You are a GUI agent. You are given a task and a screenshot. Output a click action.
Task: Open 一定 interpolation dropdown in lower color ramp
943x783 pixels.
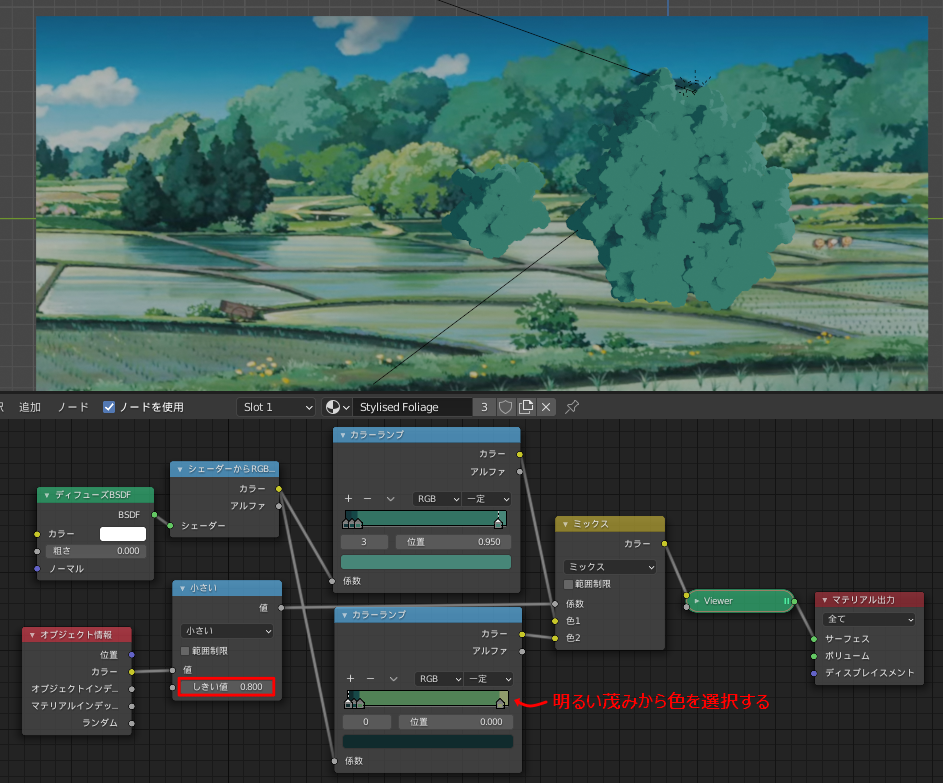pos(488,679)
